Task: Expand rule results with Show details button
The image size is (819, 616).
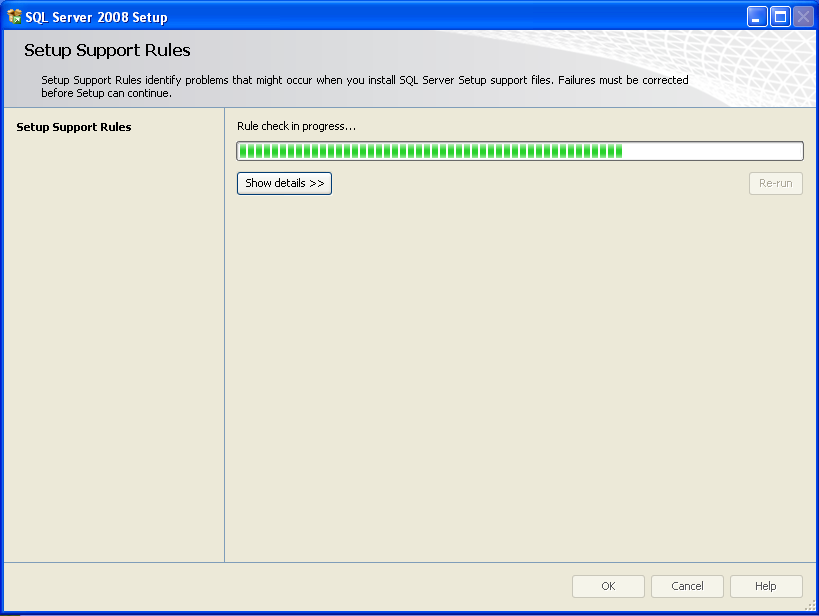Action: coord(284,183)
